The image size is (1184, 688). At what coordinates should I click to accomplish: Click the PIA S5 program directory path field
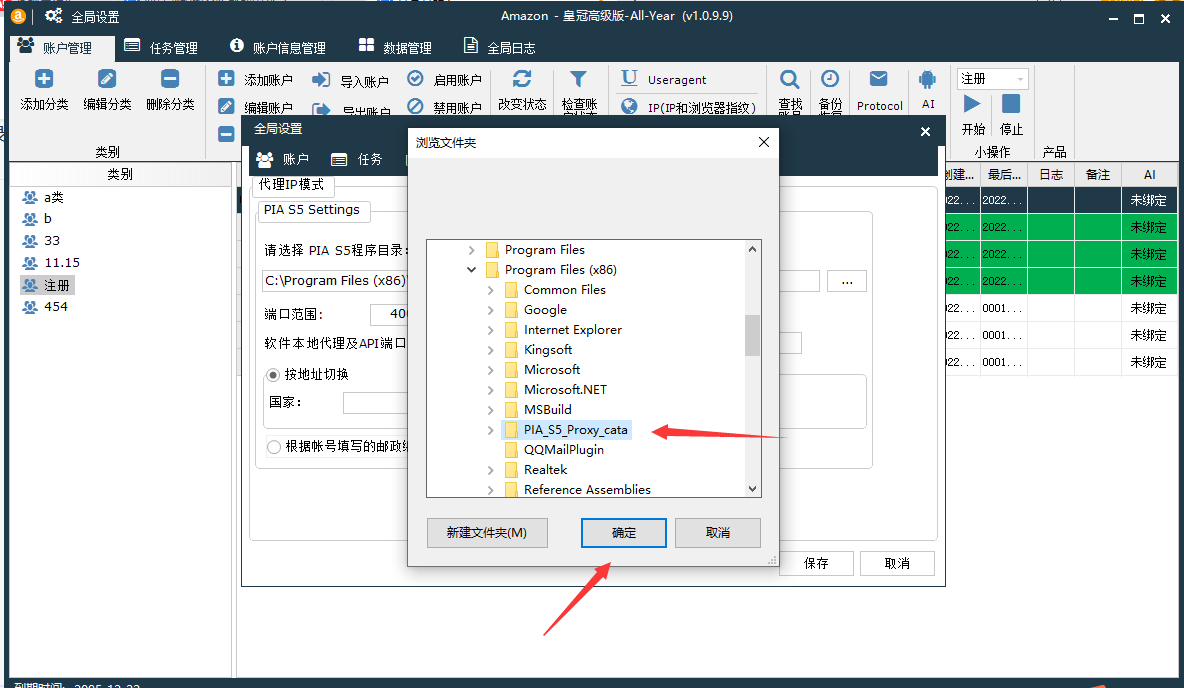click(x=541, y=281)
